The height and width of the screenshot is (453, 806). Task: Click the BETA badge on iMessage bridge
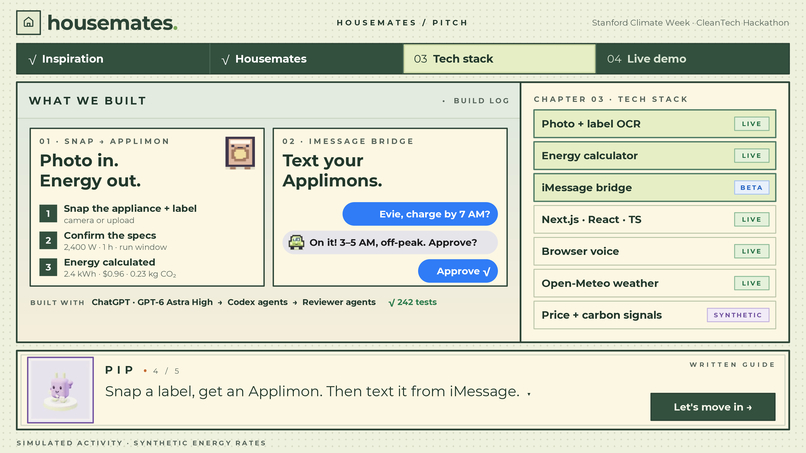[752, 188]
